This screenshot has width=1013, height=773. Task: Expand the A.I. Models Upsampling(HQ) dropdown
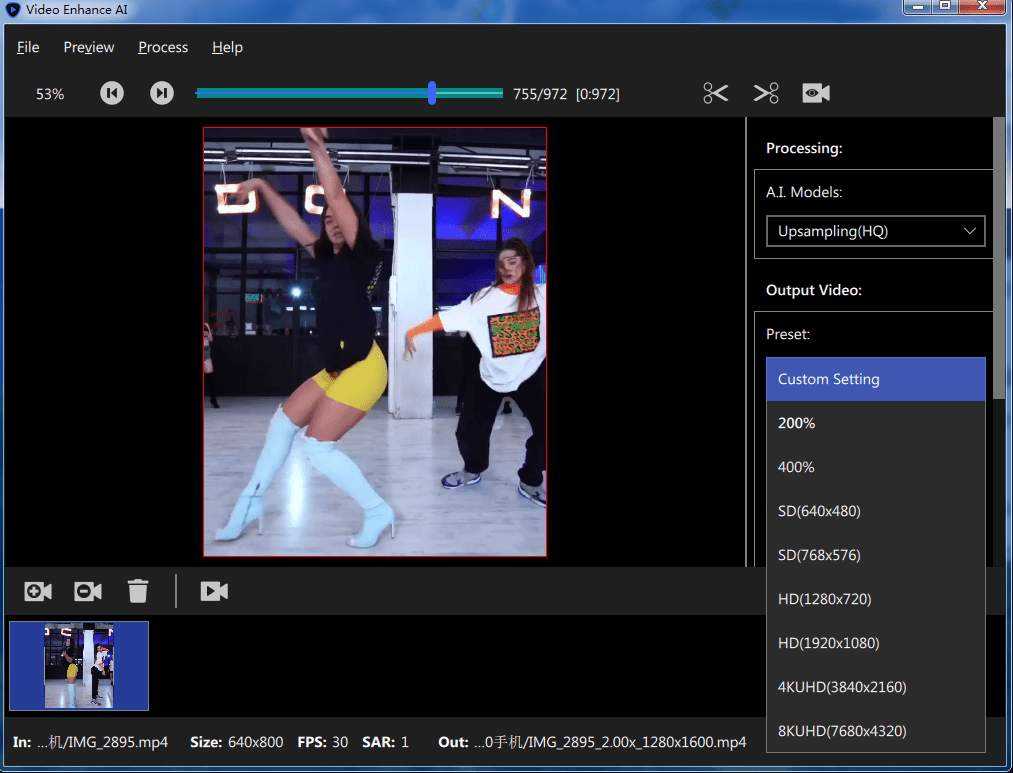pos(875,231)
